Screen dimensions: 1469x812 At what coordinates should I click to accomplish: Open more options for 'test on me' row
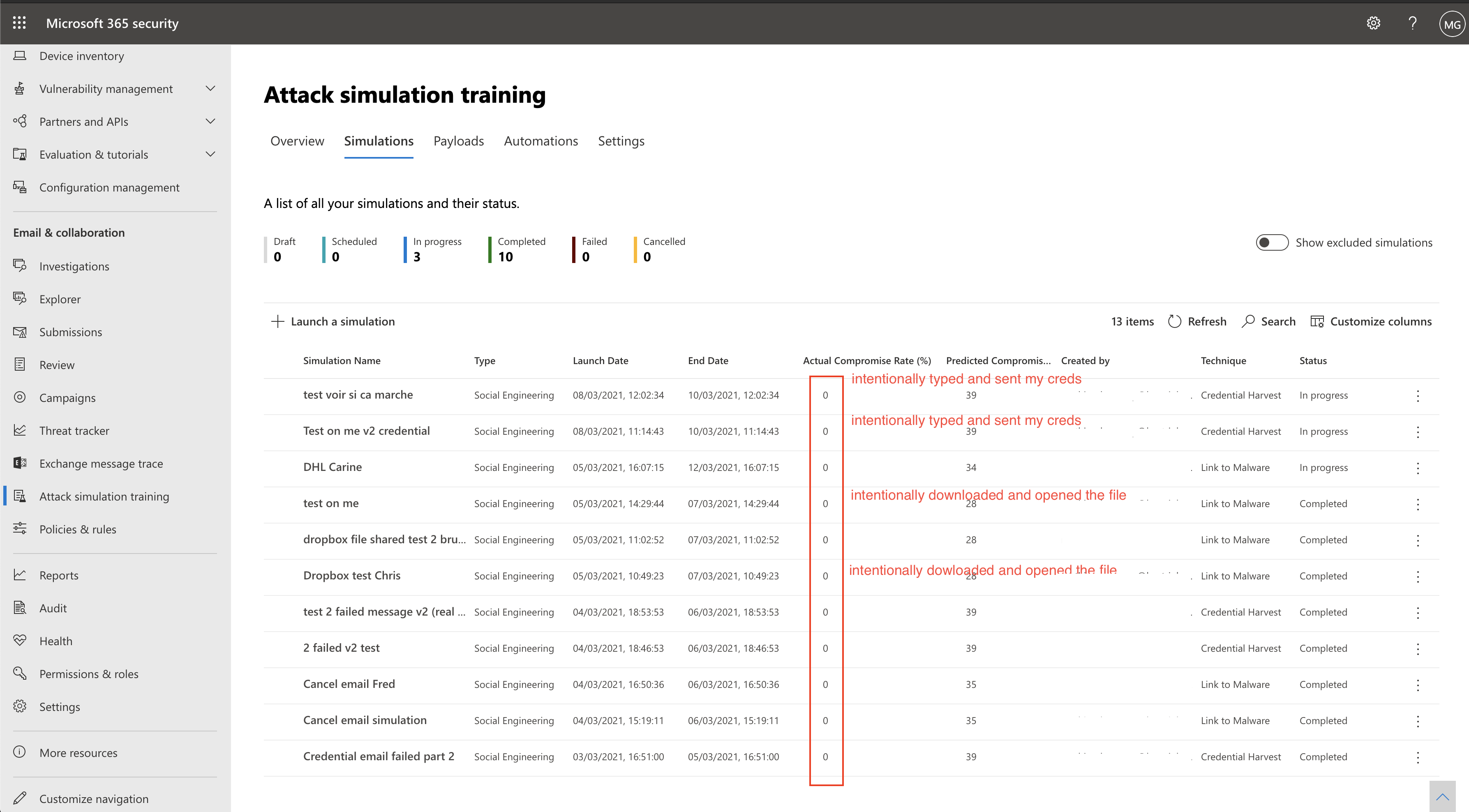click(x=1418, y=504)
